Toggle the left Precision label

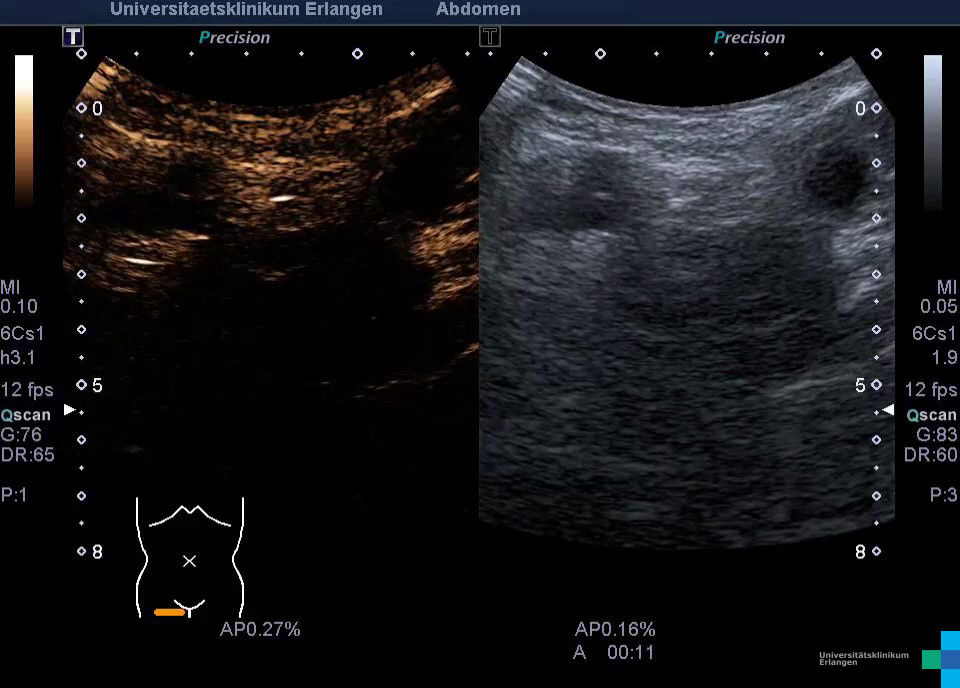tap(234, 38)
